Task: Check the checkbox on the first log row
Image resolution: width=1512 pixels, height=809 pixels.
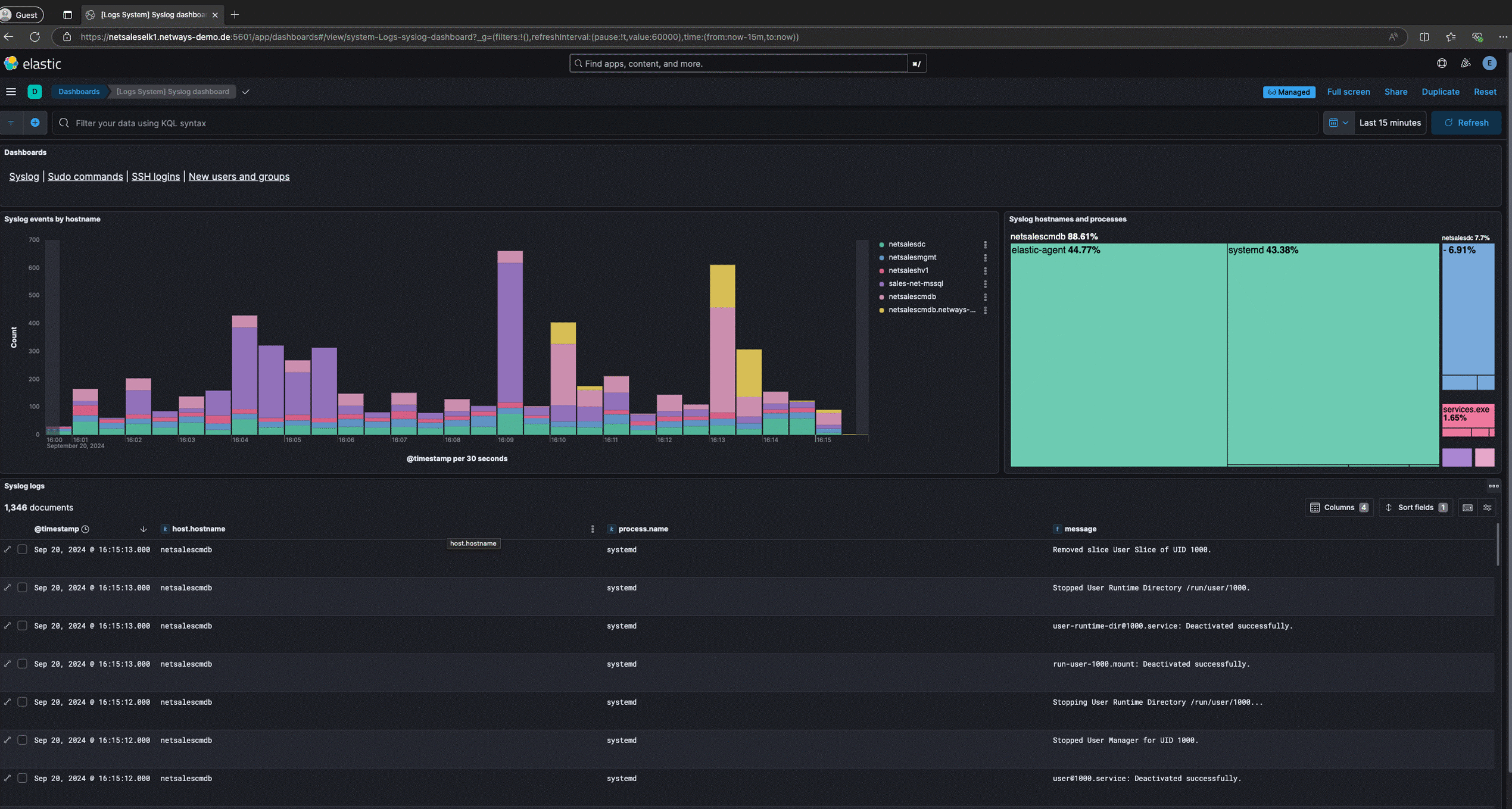Action: tap(22, 549)
